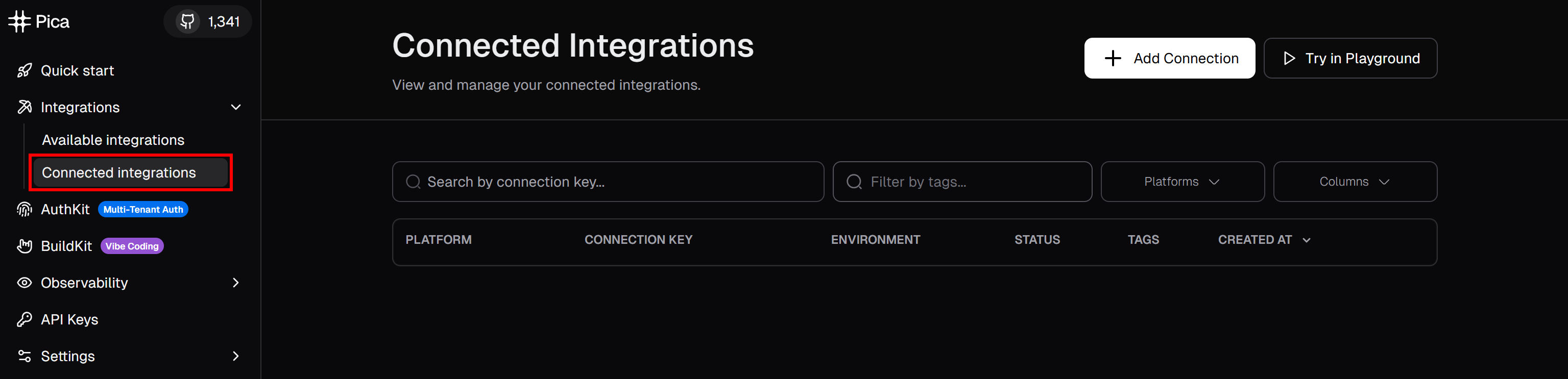Screen dimensions: 1568x379
Task: Click the Settings sliders icon
Action: coord(25,356)
